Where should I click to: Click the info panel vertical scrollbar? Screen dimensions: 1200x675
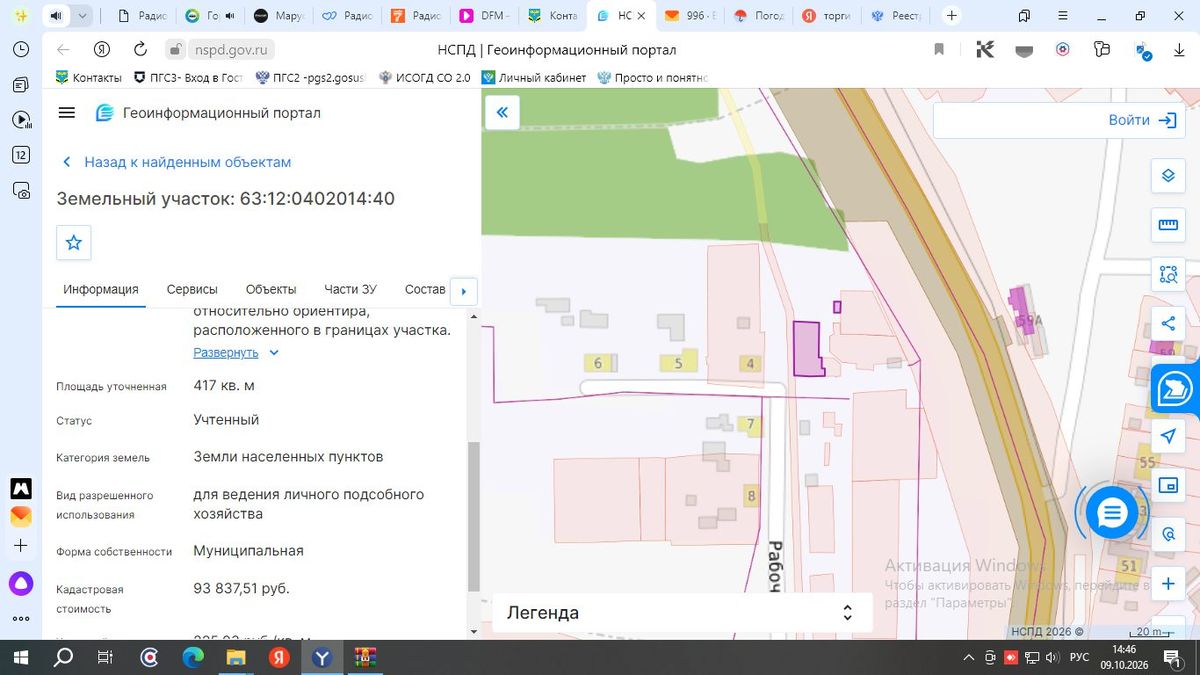474,517
